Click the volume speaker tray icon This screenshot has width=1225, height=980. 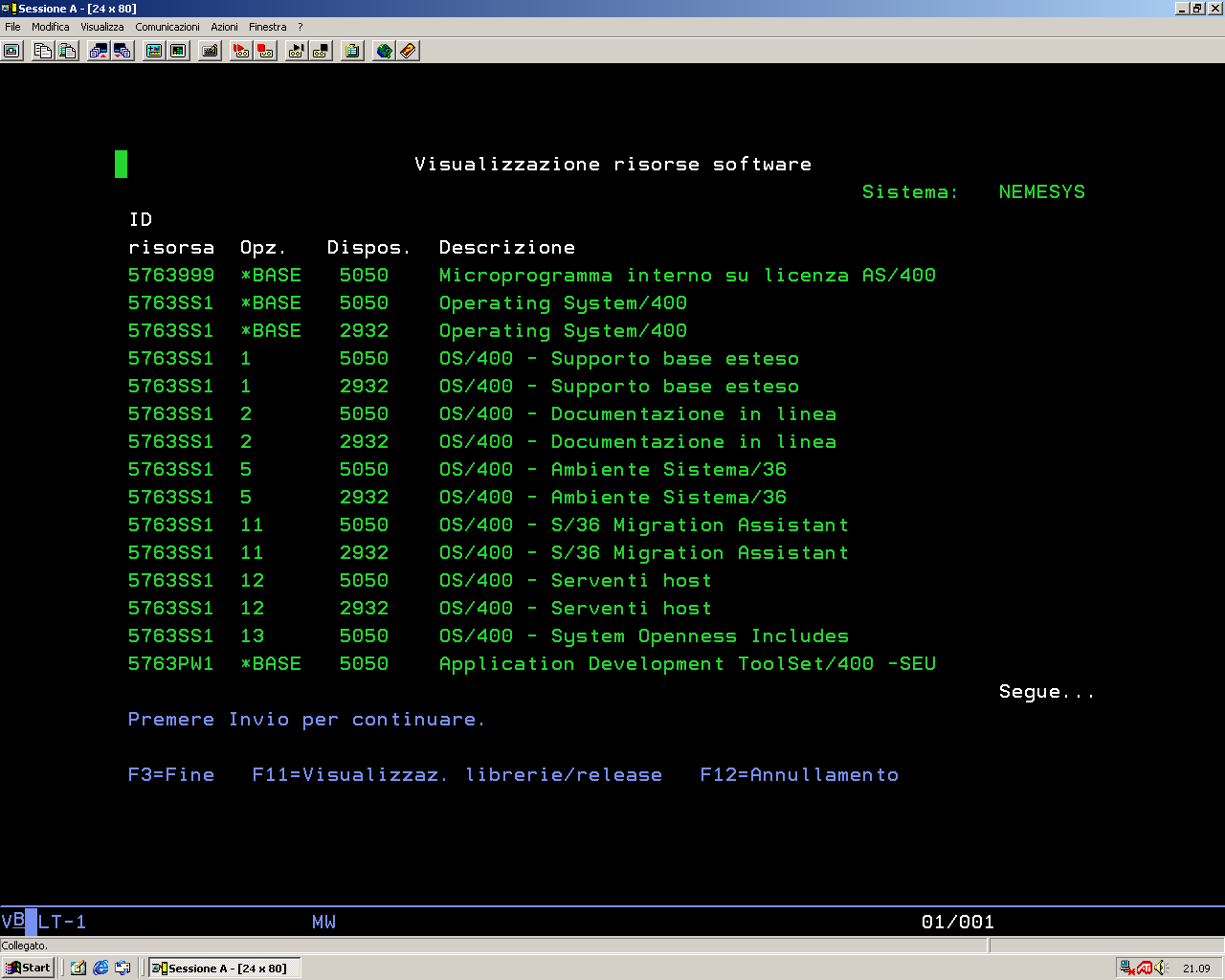(x=1162, y=968)
